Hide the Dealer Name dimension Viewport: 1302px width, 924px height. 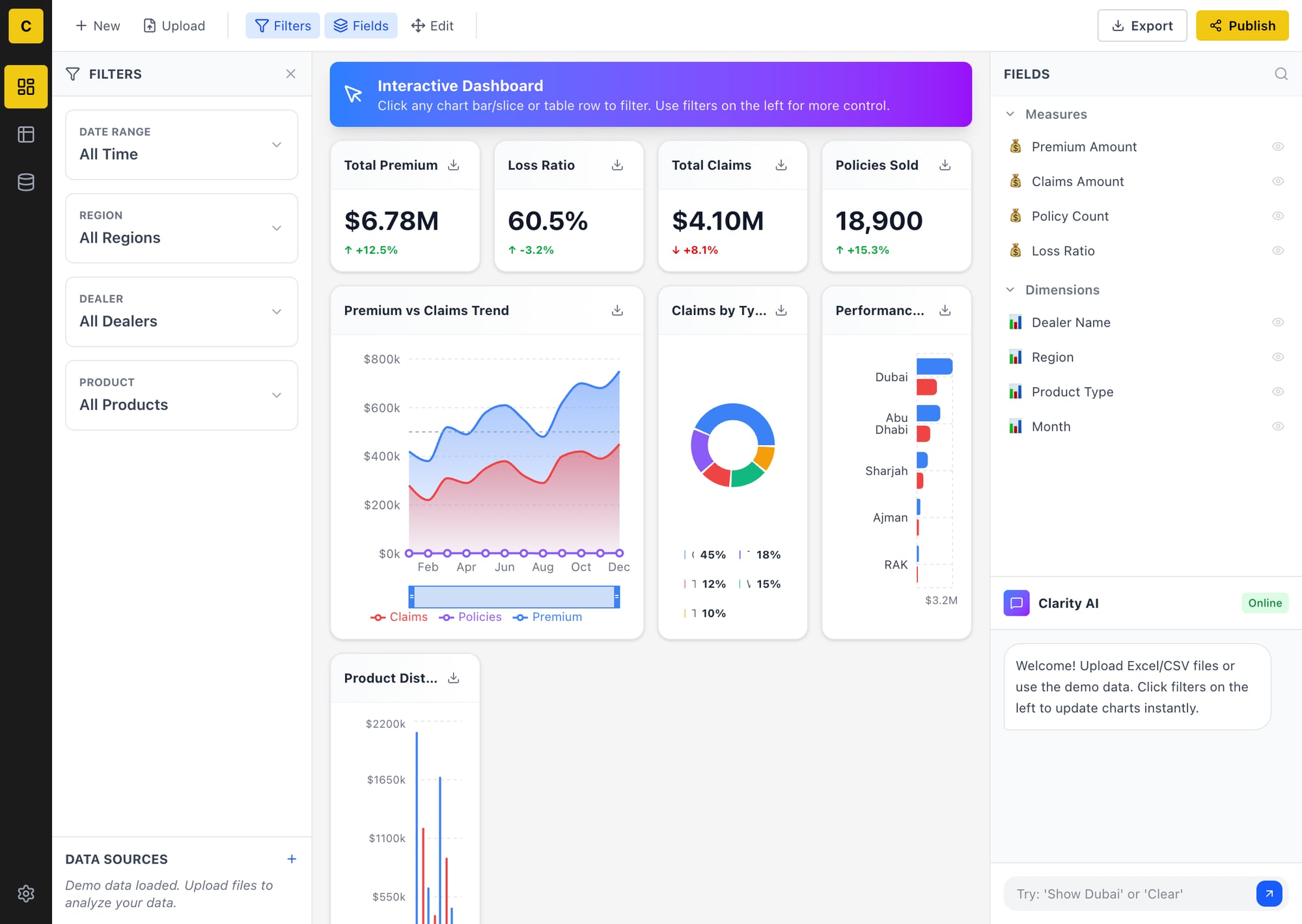[x=1278, y=323]
